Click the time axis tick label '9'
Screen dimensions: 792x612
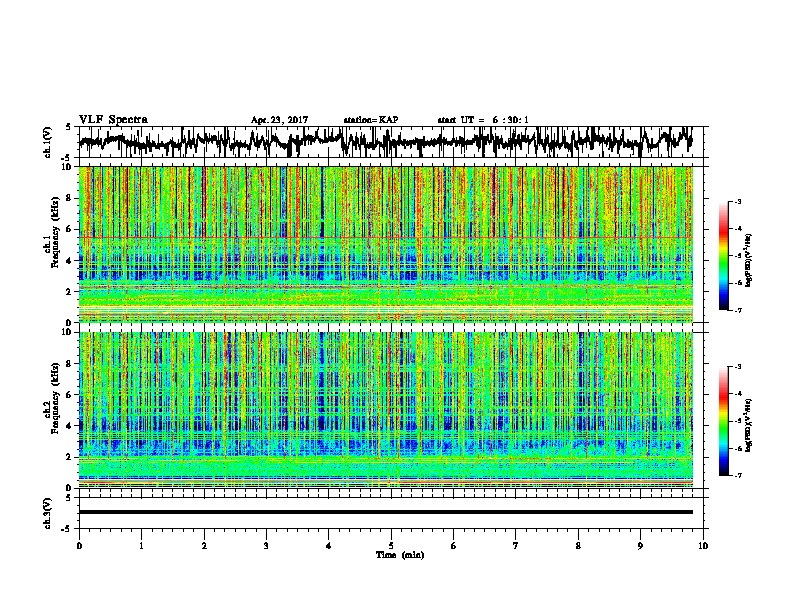click(640, 546)
